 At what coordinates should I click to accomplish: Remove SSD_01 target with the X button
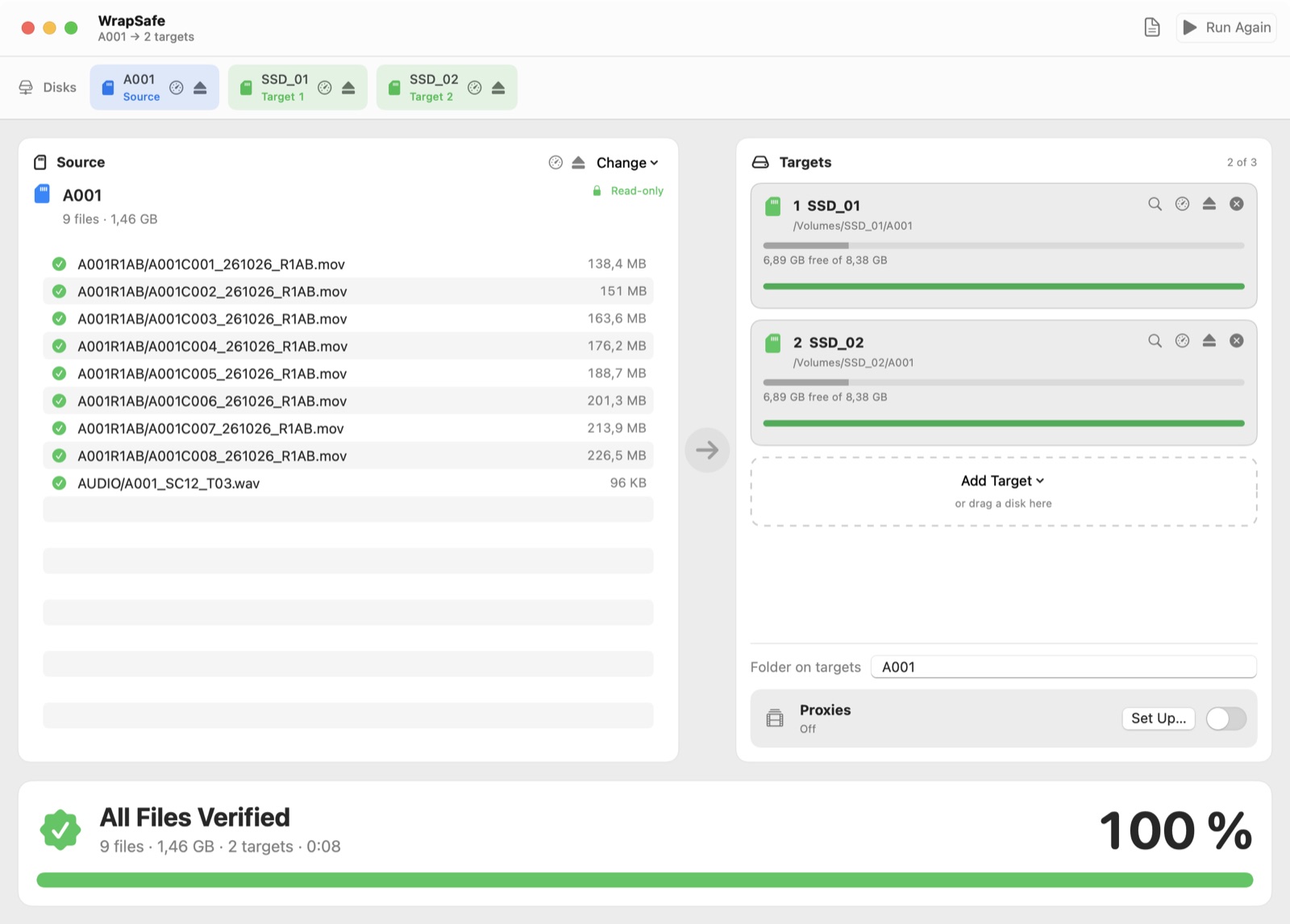1237,204
